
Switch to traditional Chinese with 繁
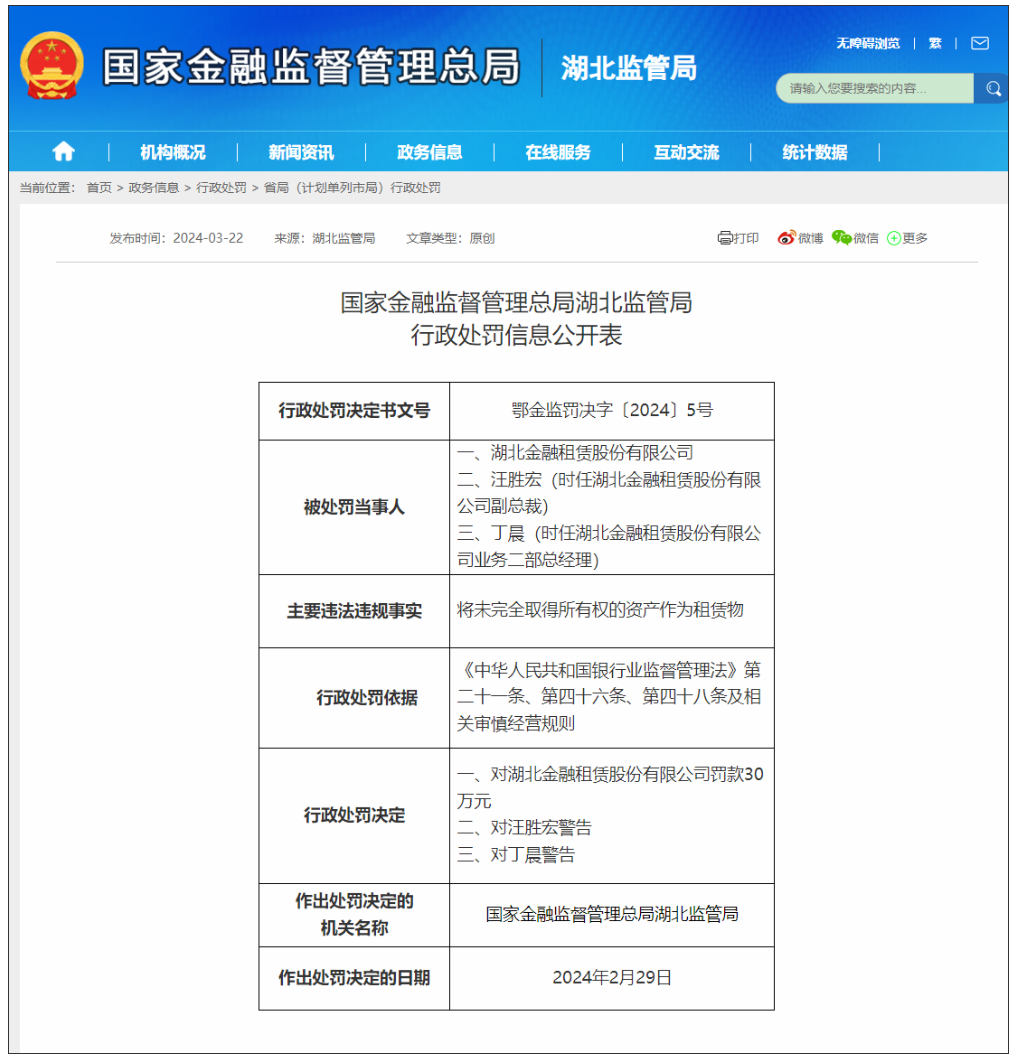[x=935, y=43]
